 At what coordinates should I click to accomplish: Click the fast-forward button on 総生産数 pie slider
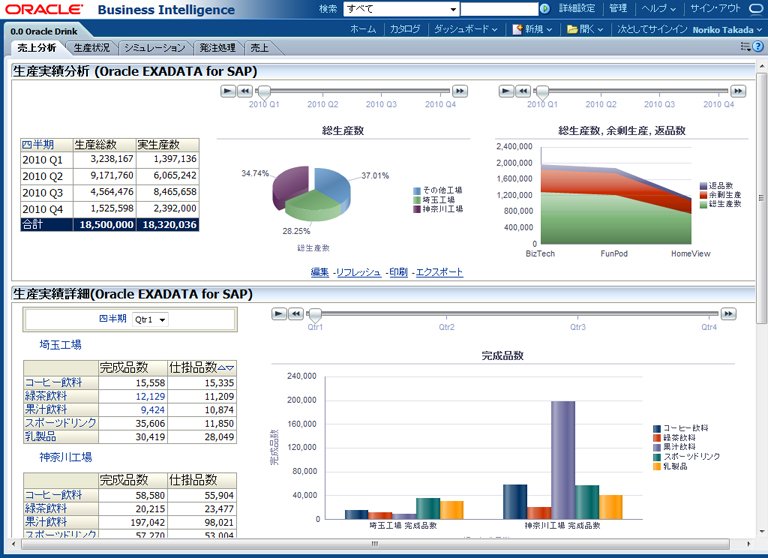point(459,91)
